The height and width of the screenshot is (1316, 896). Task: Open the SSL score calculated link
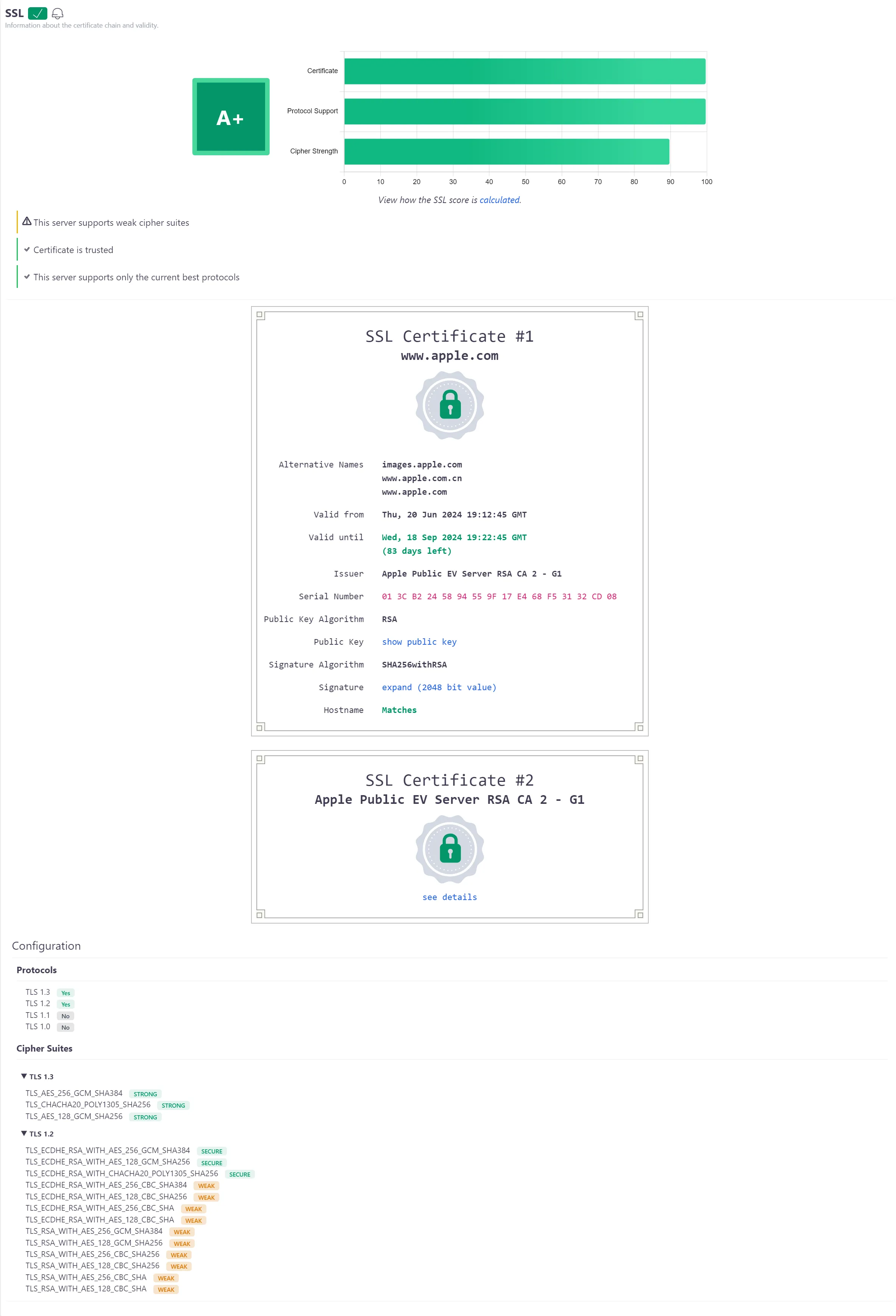(x=500, y=200)
